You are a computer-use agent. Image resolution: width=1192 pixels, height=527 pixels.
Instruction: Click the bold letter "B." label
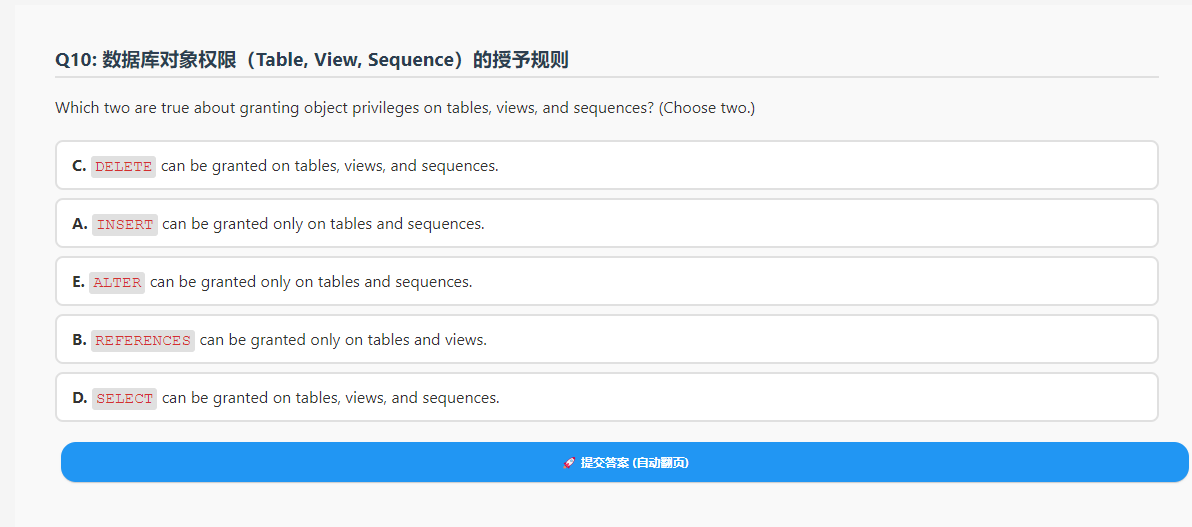click(79, 339)
